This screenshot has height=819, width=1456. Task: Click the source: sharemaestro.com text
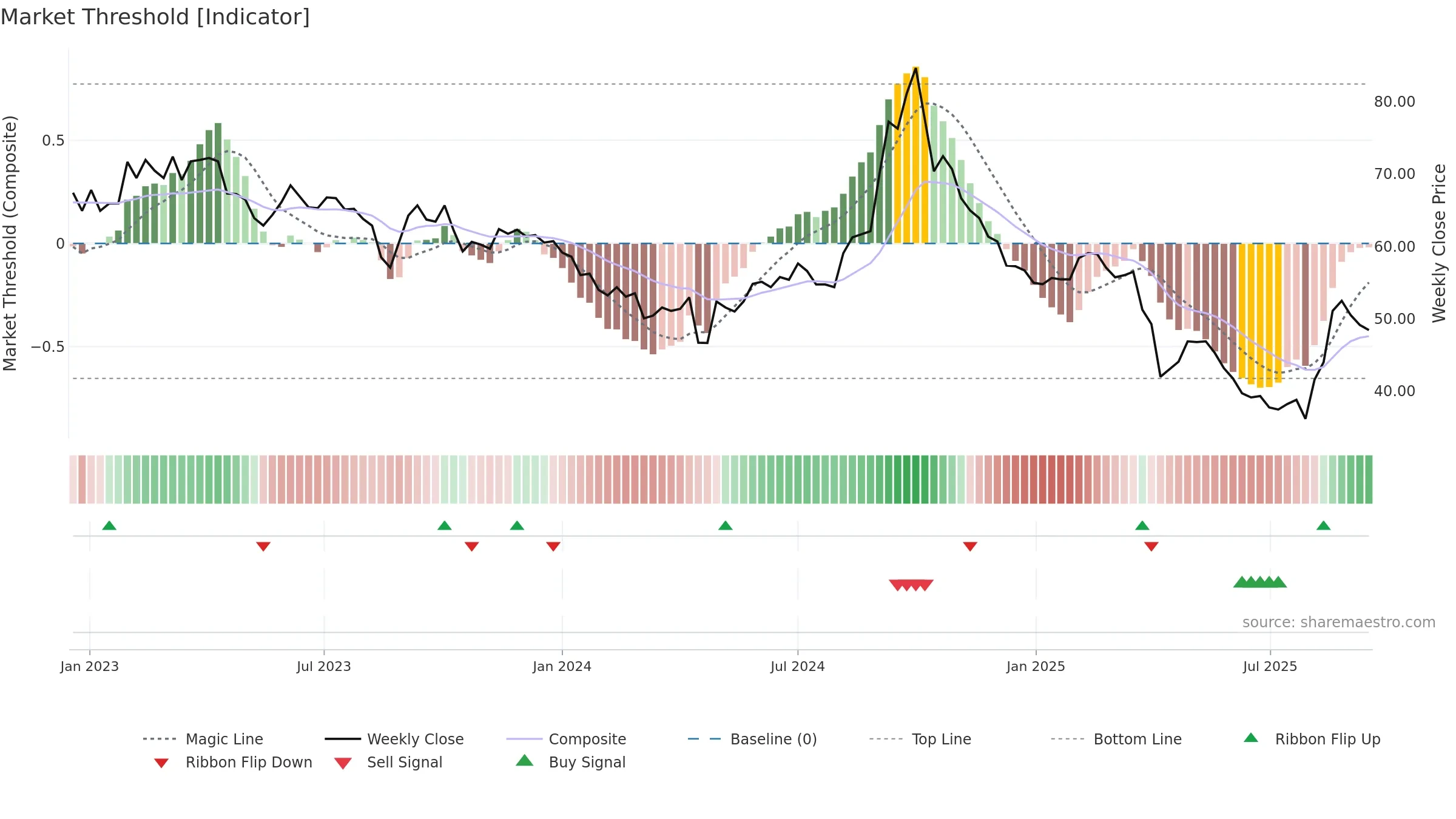pyautogui.click(x=1339, y=622)
